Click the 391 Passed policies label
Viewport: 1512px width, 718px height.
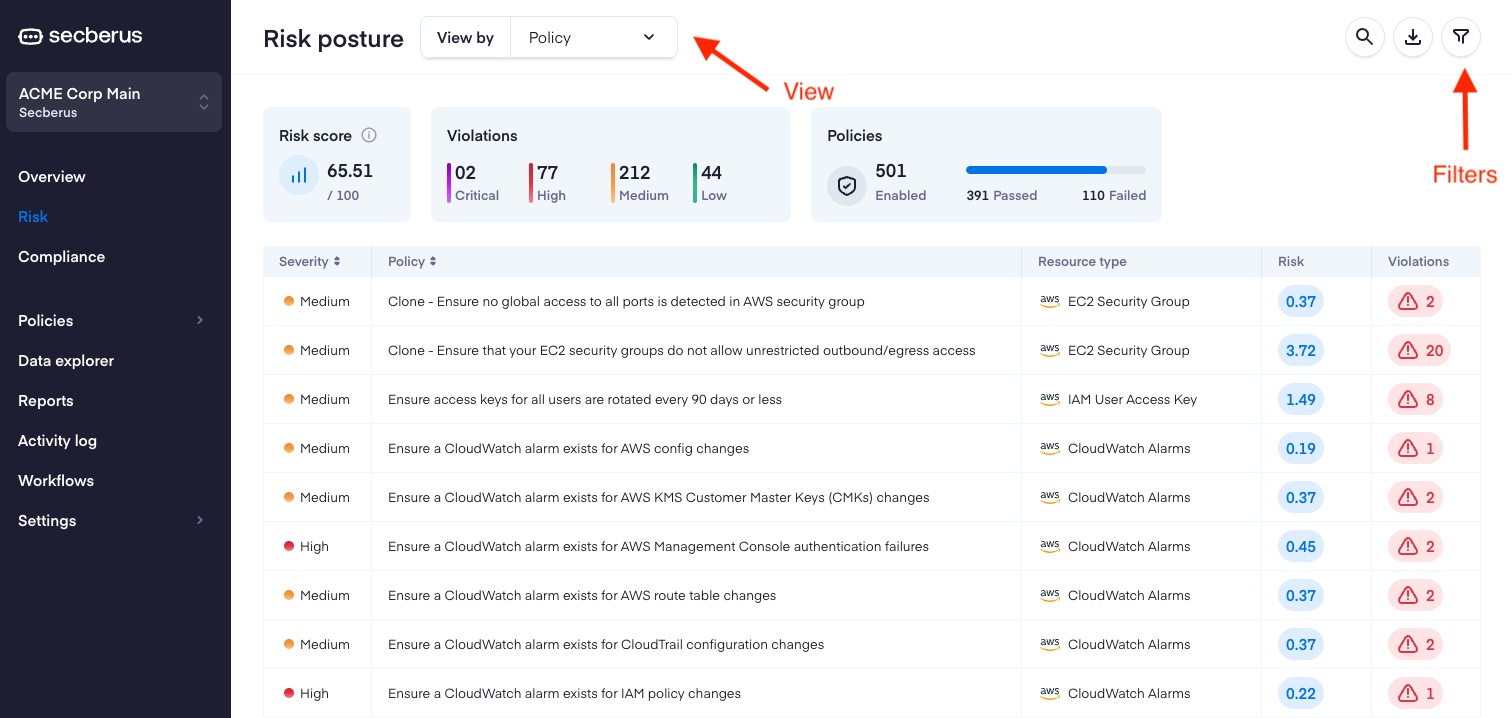(1002, 195)
